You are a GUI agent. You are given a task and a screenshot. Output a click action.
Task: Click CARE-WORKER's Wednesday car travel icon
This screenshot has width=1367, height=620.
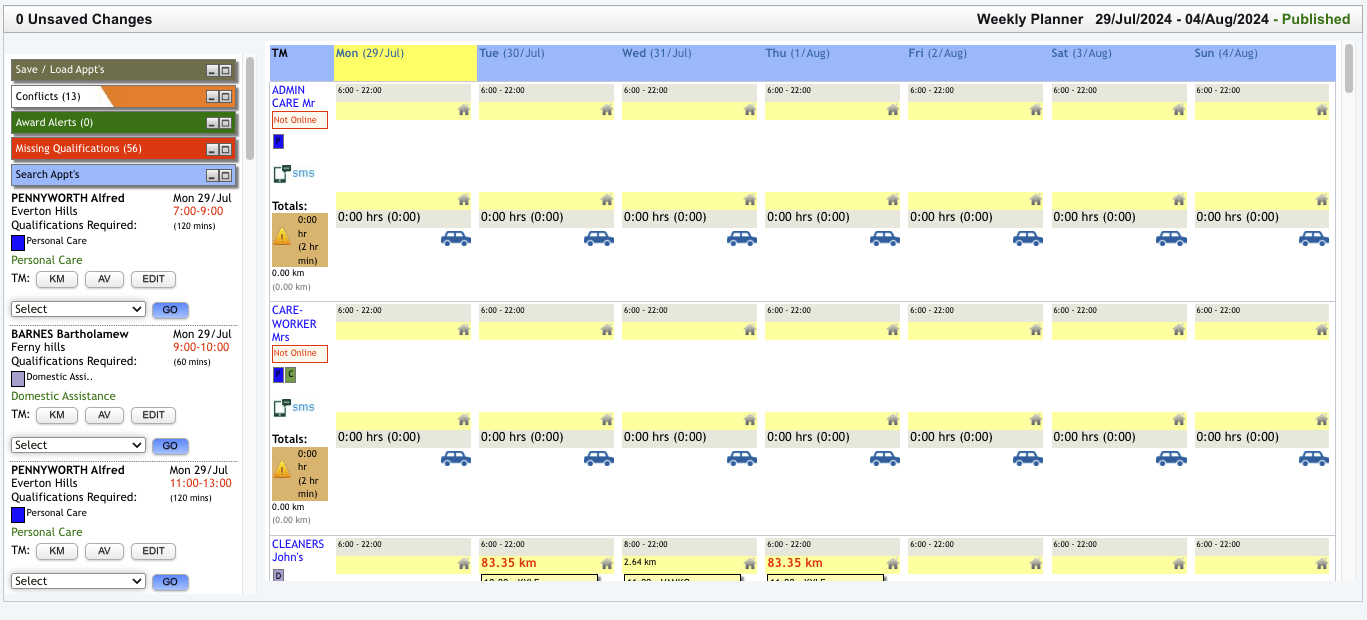click(x=742, y=458)
